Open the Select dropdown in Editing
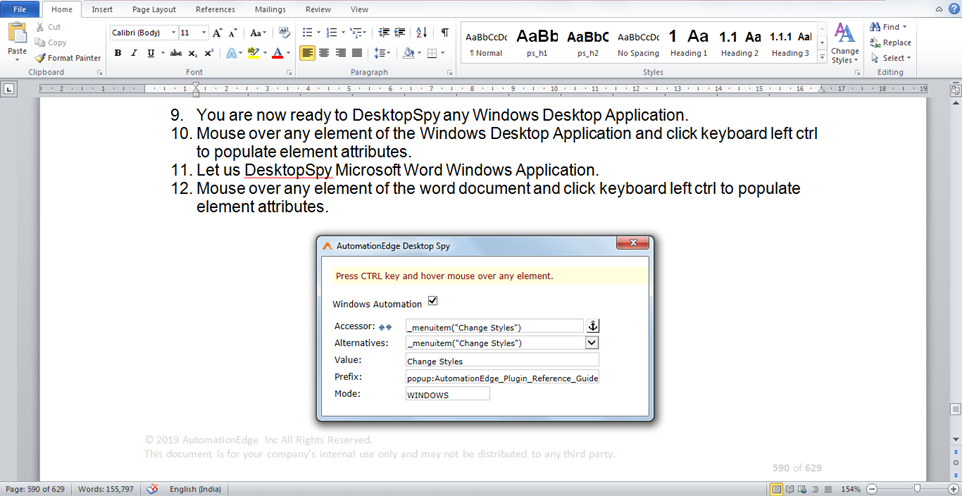Viewport: 963px width, 496px height. [891, 58]
